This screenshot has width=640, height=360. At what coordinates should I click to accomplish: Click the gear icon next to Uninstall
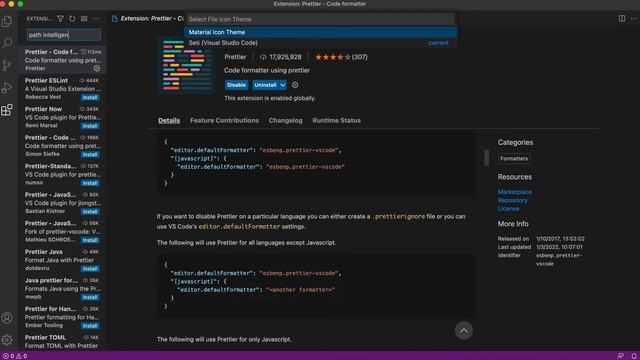point(295,85)
